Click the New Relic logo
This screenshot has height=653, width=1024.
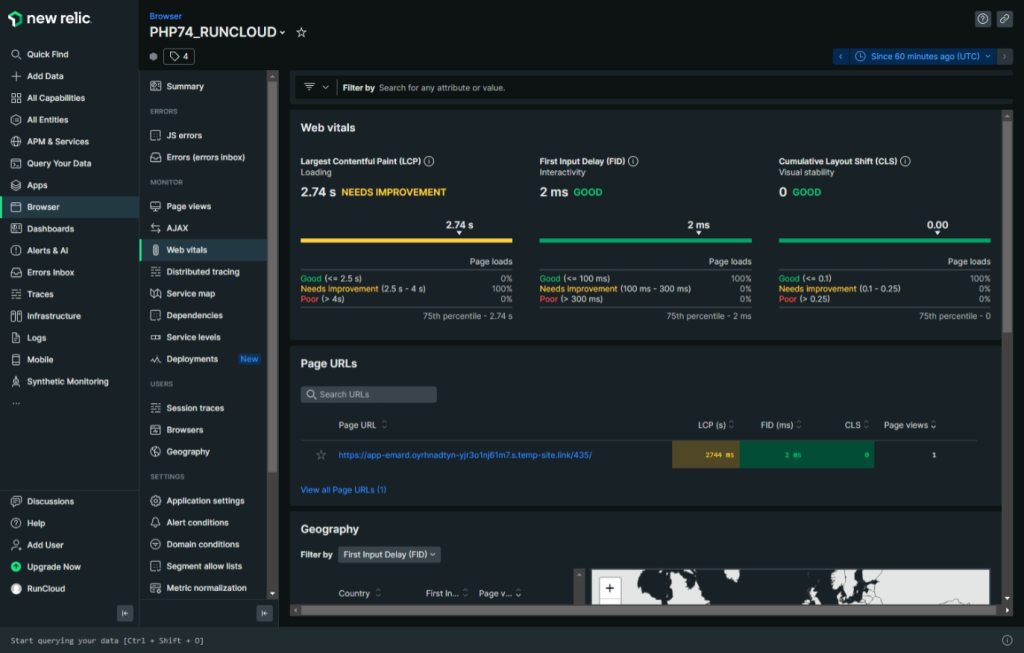[50, 19]
